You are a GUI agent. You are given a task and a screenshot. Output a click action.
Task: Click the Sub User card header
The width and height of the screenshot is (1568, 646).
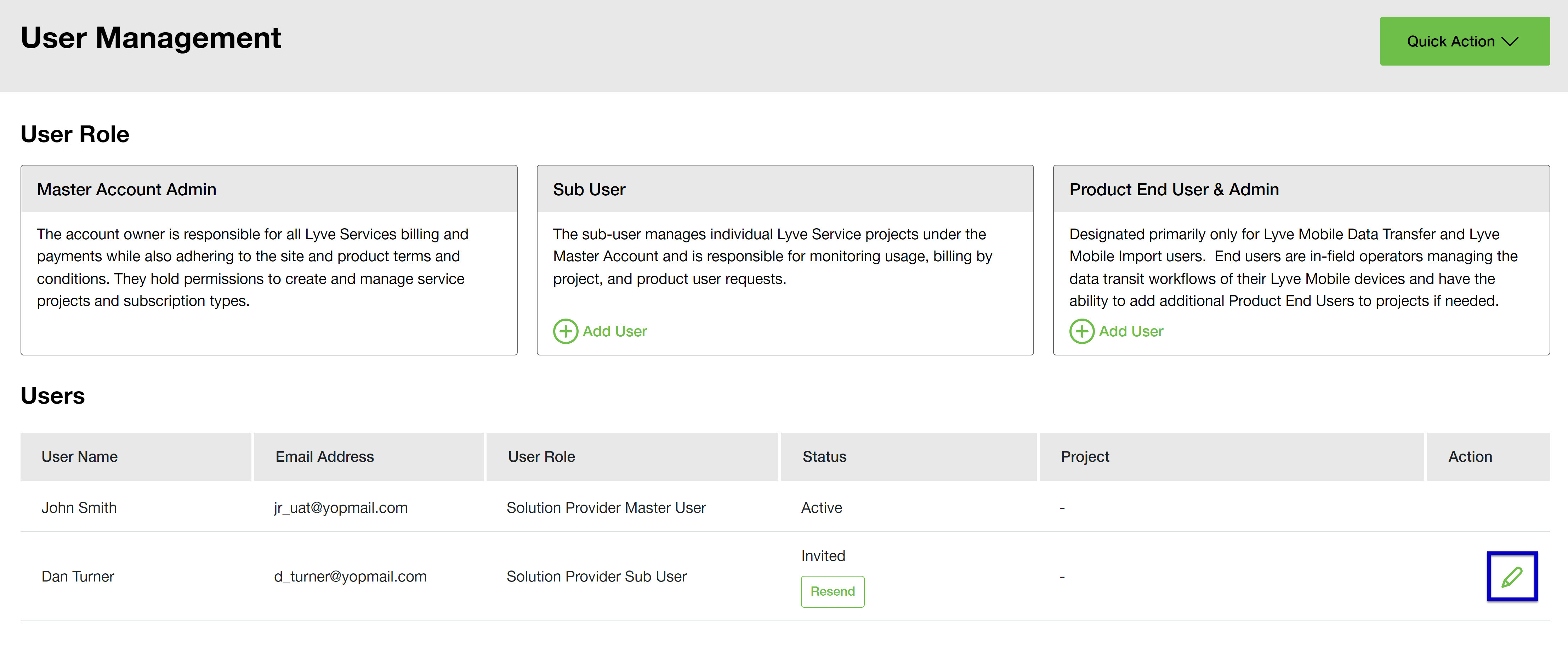click(x=589, y=189)
